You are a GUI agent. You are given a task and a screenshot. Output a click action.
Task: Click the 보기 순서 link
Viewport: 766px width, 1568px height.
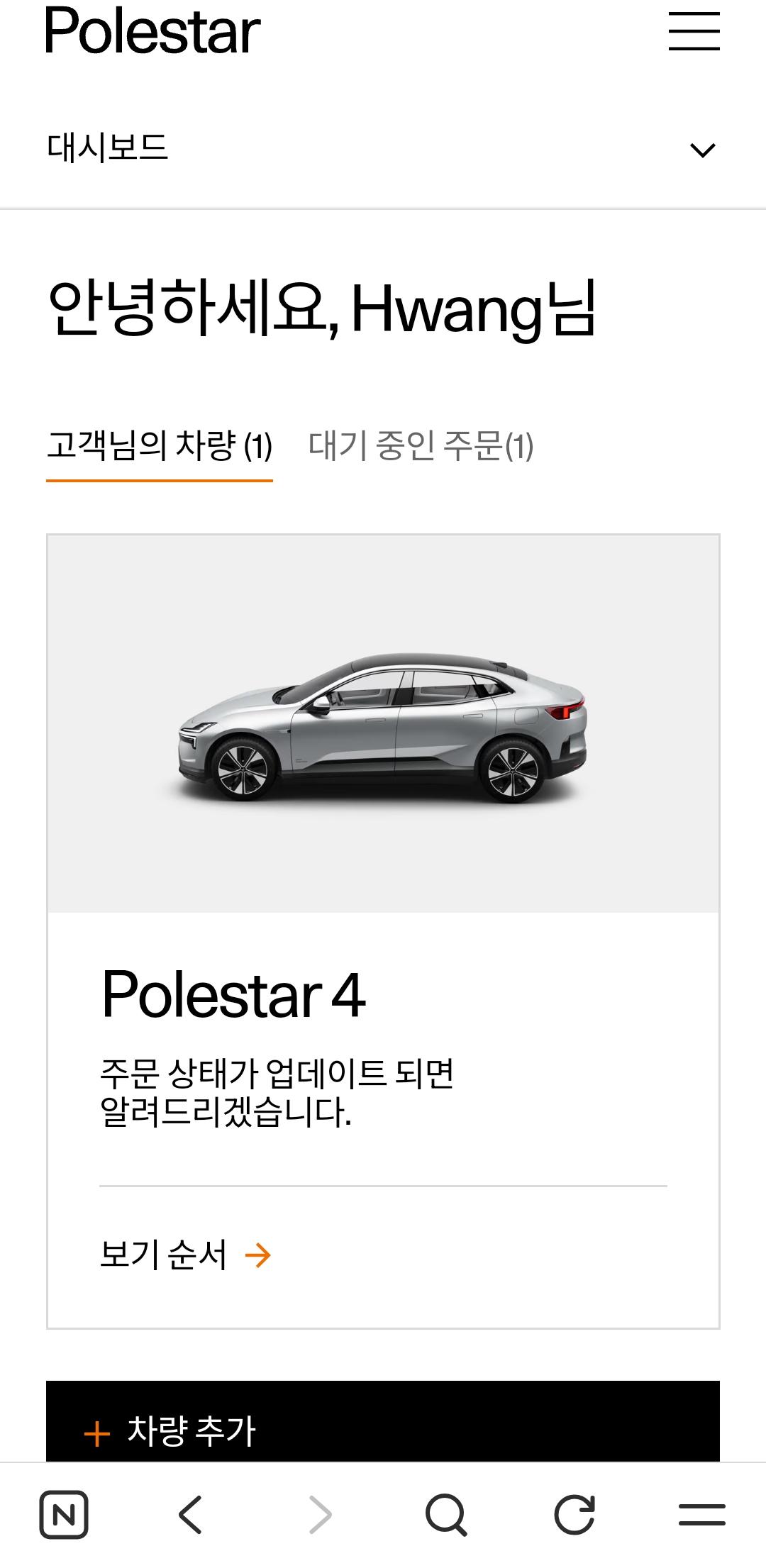(163, 1255)
